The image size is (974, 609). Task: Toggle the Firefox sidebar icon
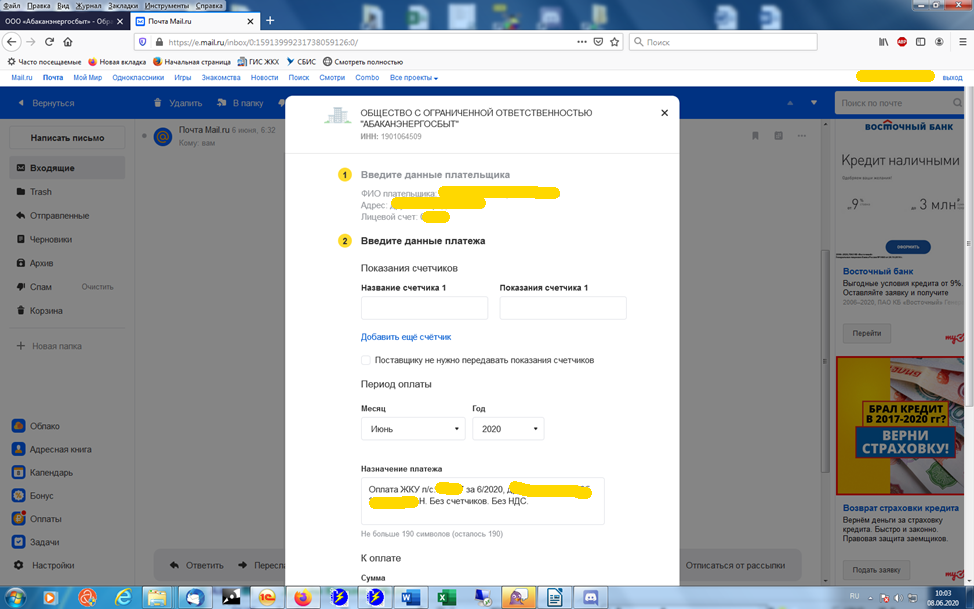pyautogui.click(x=921, y=42)
